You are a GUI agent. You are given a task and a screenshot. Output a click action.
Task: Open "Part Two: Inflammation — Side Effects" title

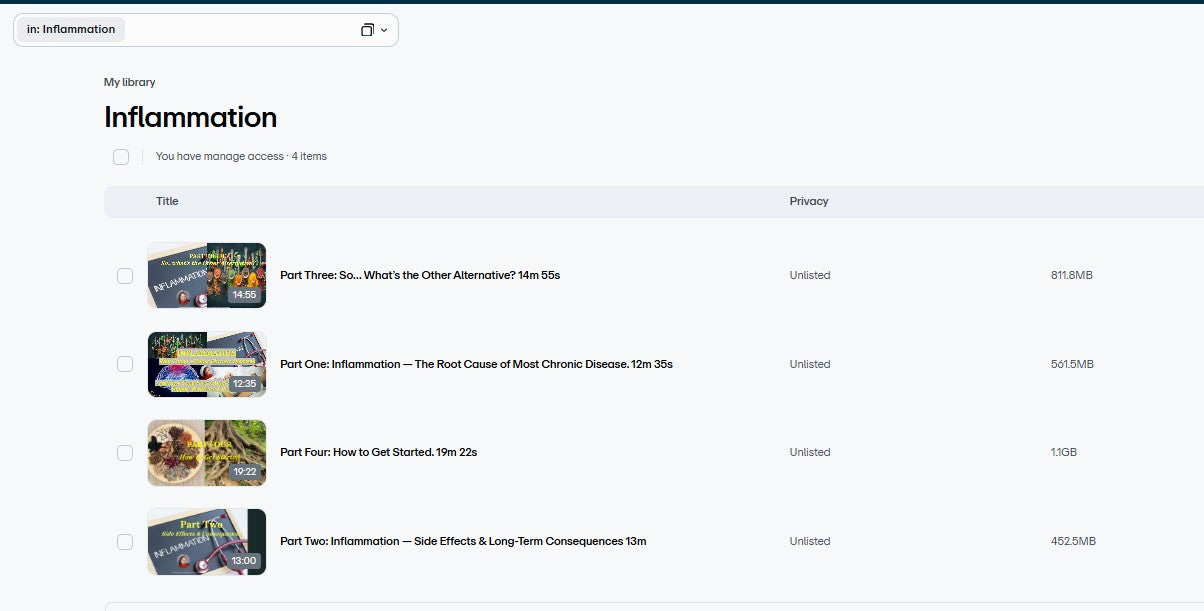(463, 541)
